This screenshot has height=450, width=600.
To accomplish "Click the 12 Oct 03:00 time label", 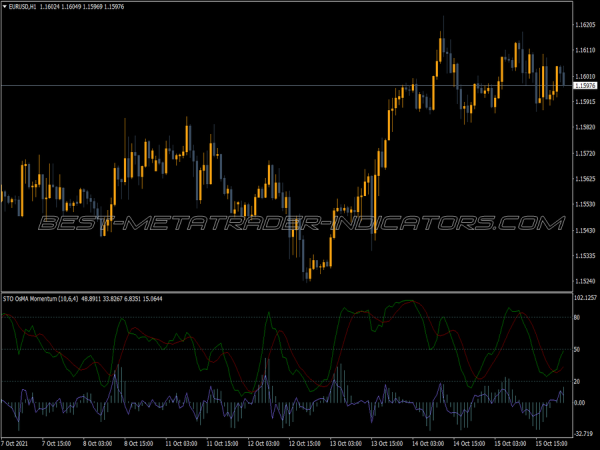I will (x=263, y=443).
